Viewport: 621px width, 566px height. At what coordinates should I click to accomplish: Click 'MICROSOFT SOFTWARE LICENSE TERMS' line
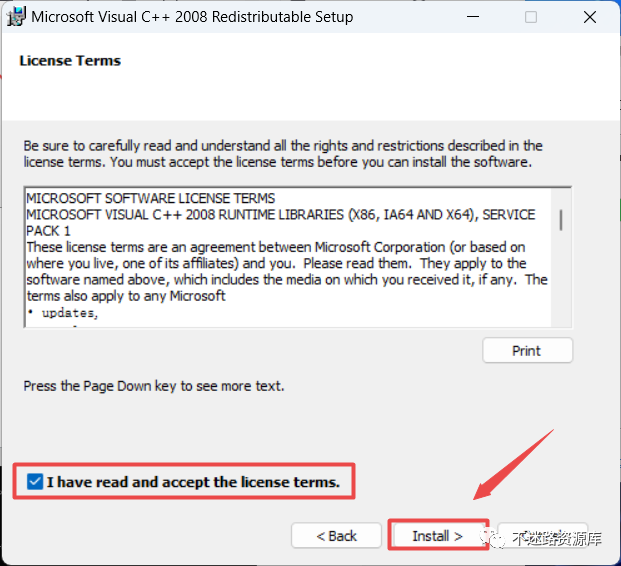[x=150, y=198]
